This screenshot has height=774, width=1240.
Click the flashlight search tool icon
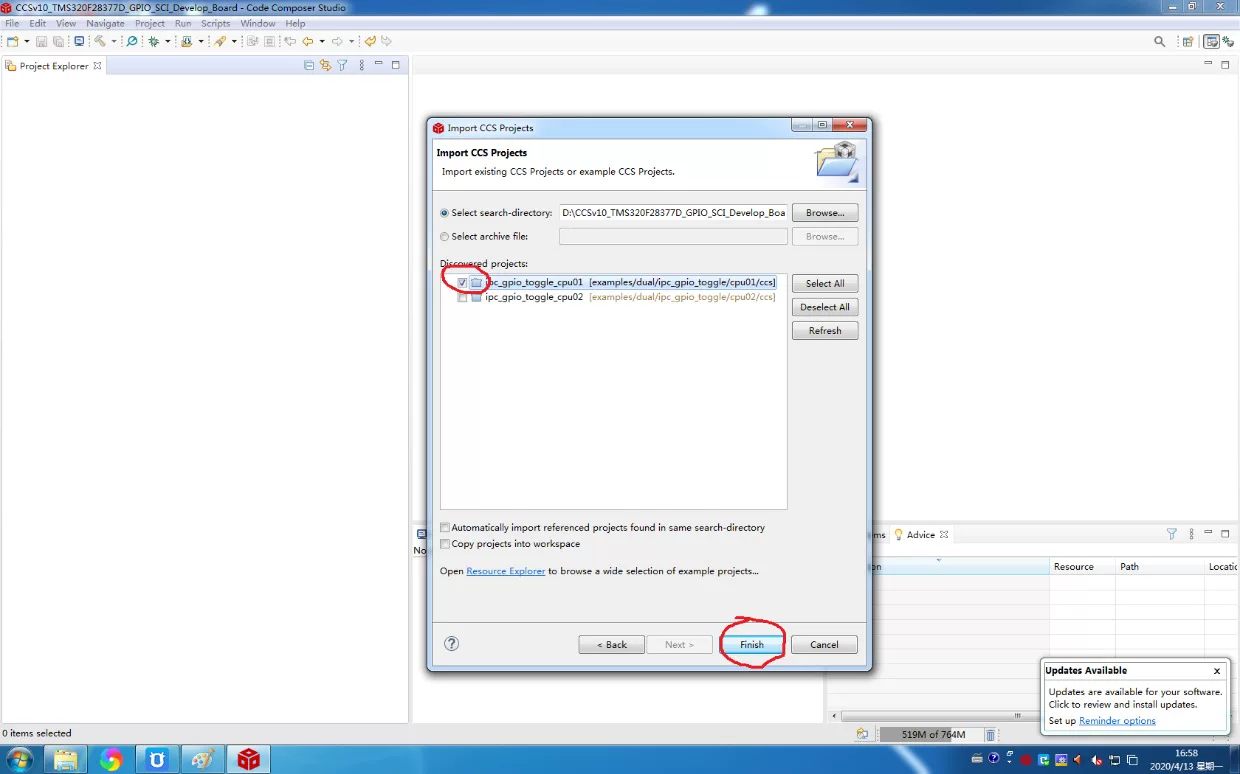pyautogui.click(x=219, y=41)
